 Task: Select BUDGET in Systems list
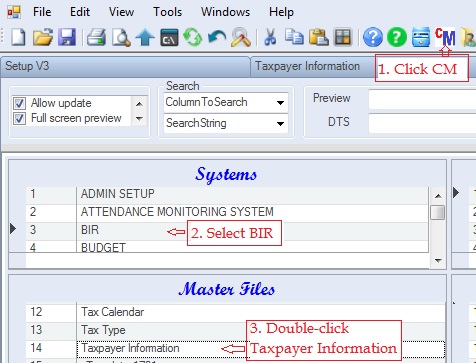tap(252, 247)
